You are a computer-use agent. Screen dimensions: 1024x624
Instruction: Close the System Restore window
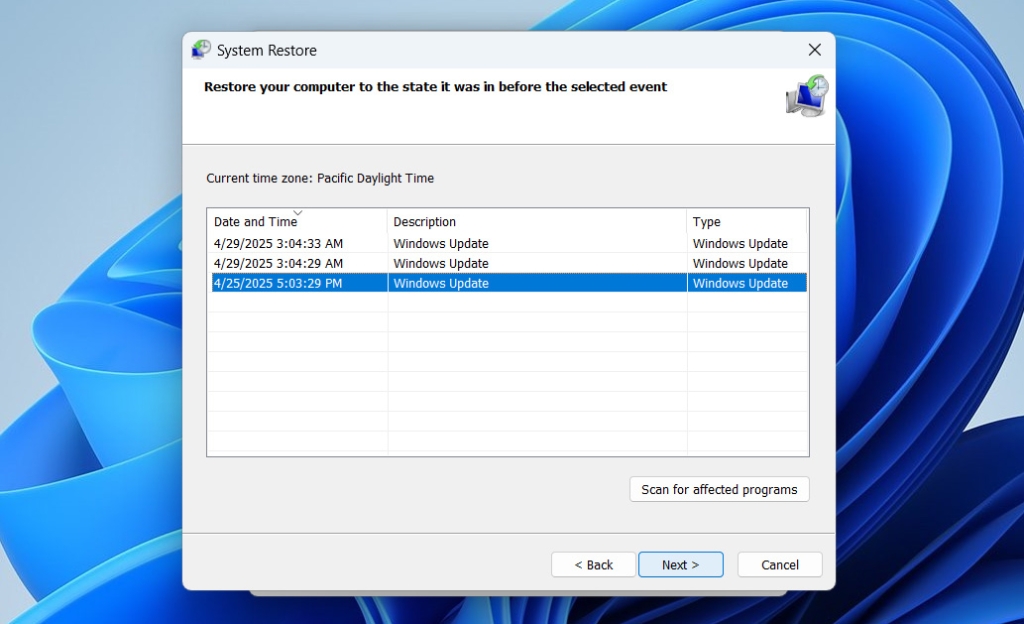coord(814,49)
